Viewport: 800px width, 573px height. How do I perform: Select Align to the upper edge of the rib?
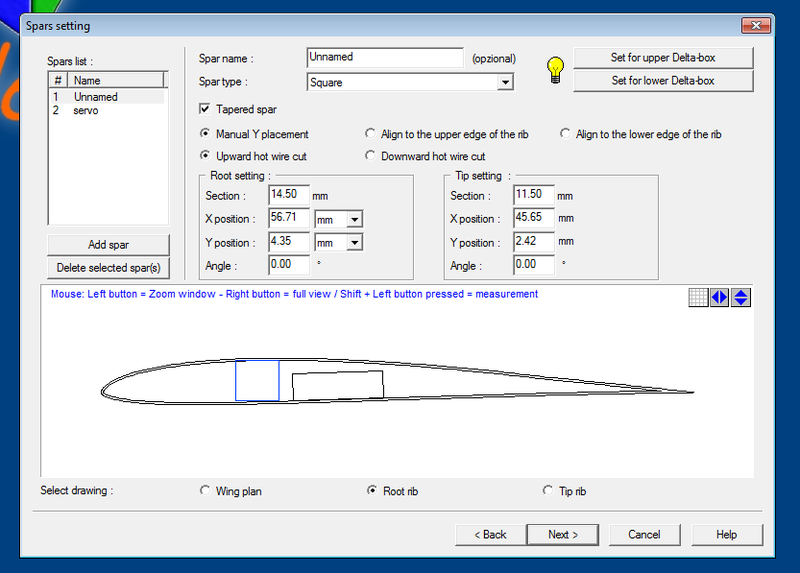(371, 134)
